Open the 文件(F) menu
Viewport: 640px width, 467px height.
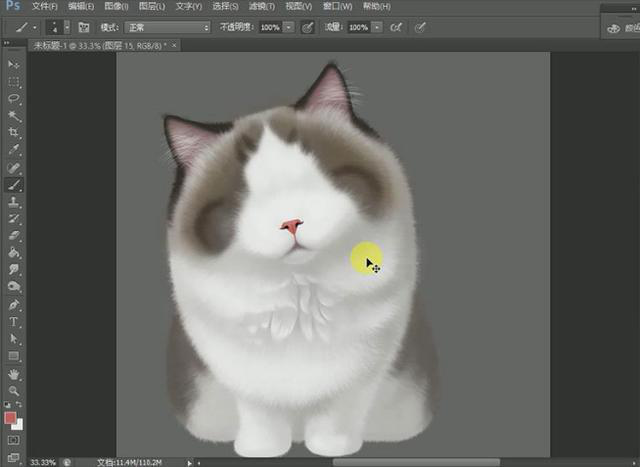pyautogui.click(x=45, y=6)
